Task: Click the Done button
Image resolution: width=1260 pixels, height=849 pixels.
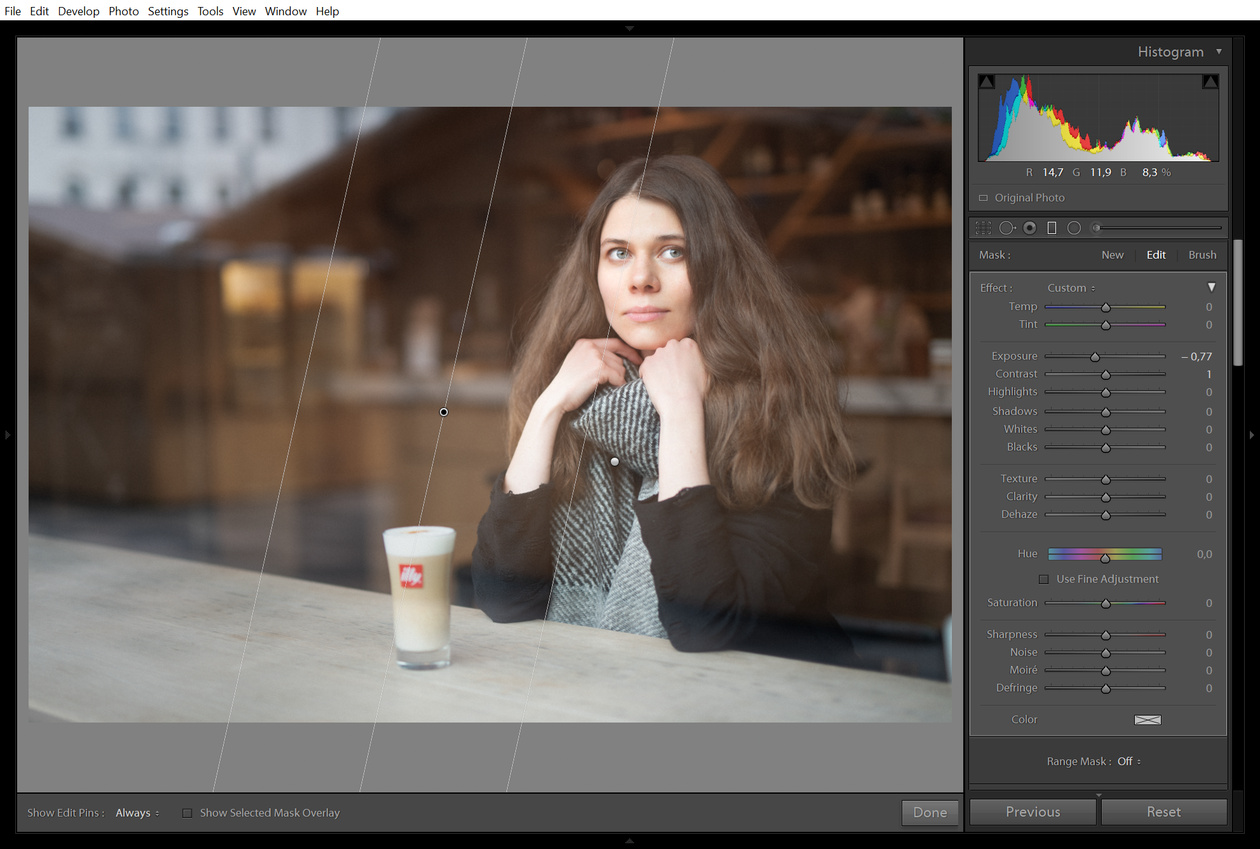Action: (929, 812)
